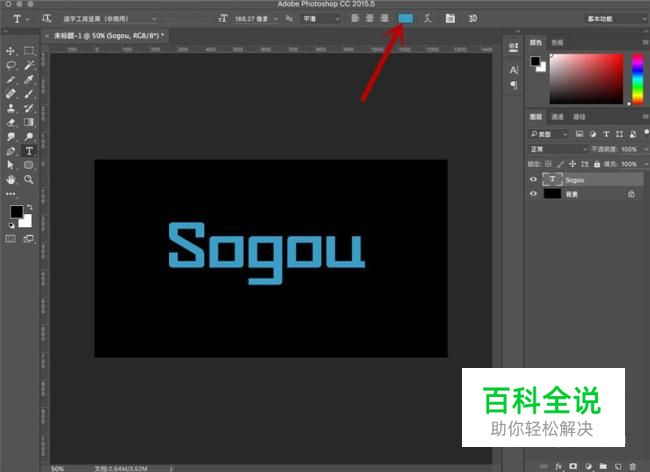650x472 pixels.
Task: Select the Horizontal Type tool
Action: pos(29,151)
